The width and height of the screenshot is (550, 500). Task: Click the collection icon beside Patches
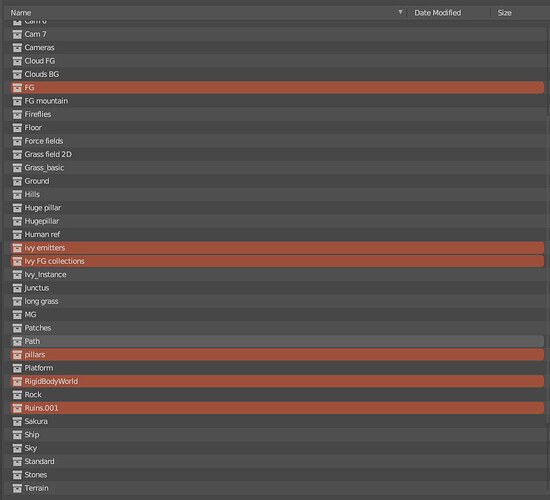(x=17, y=328)
